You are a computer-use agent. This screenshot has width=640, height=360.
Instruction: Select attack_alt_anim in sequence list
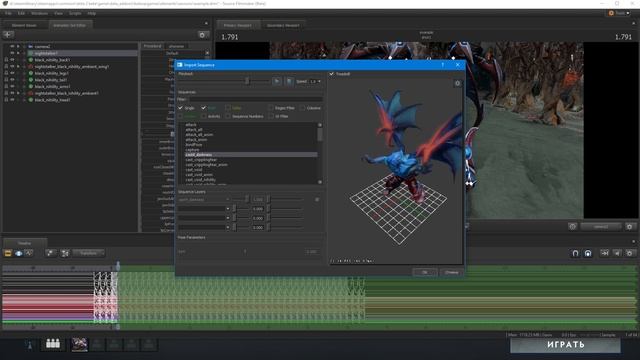click(199, 135)
